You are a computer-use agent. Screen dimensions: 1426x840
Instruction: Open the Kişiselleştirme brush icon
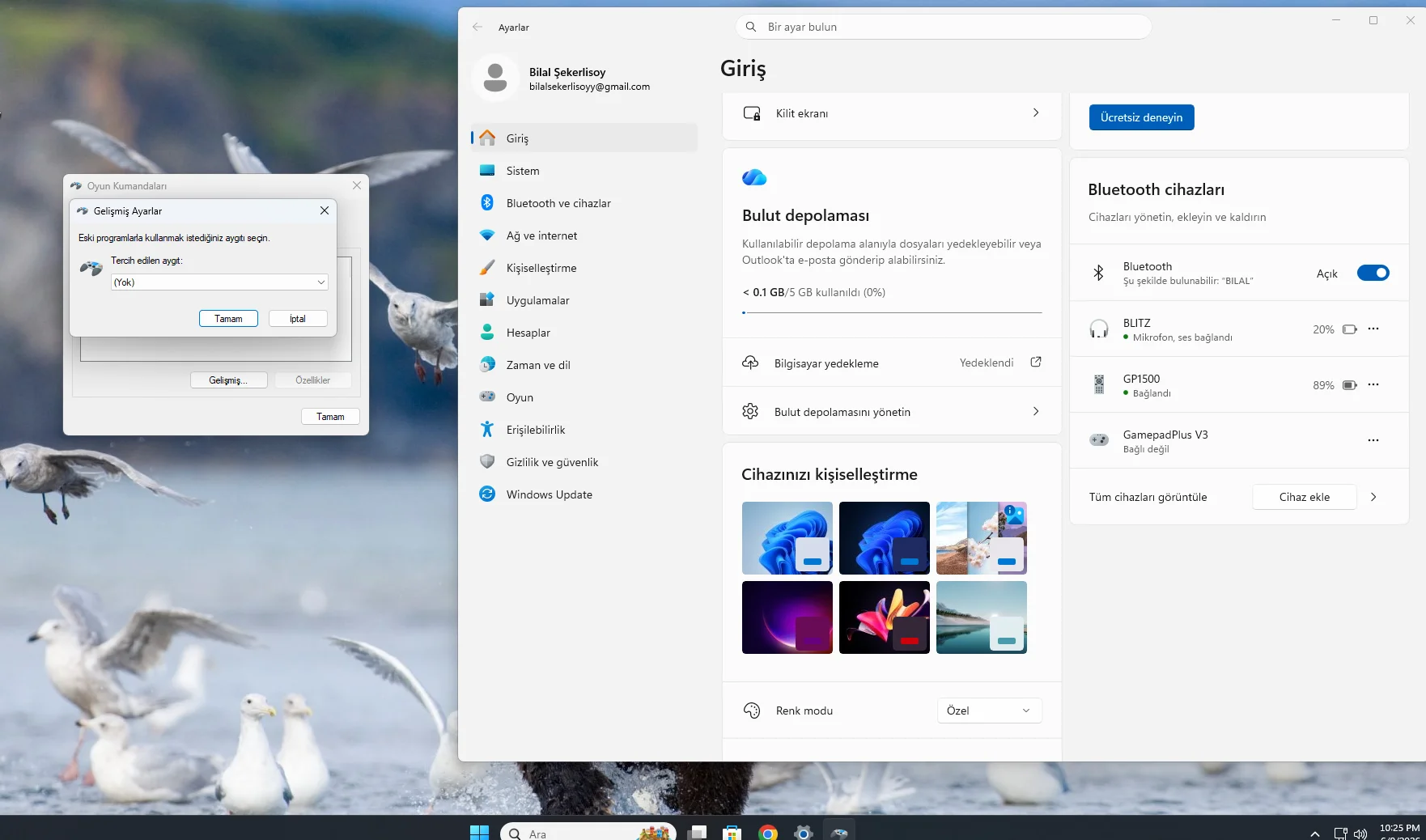coord(487,268)
